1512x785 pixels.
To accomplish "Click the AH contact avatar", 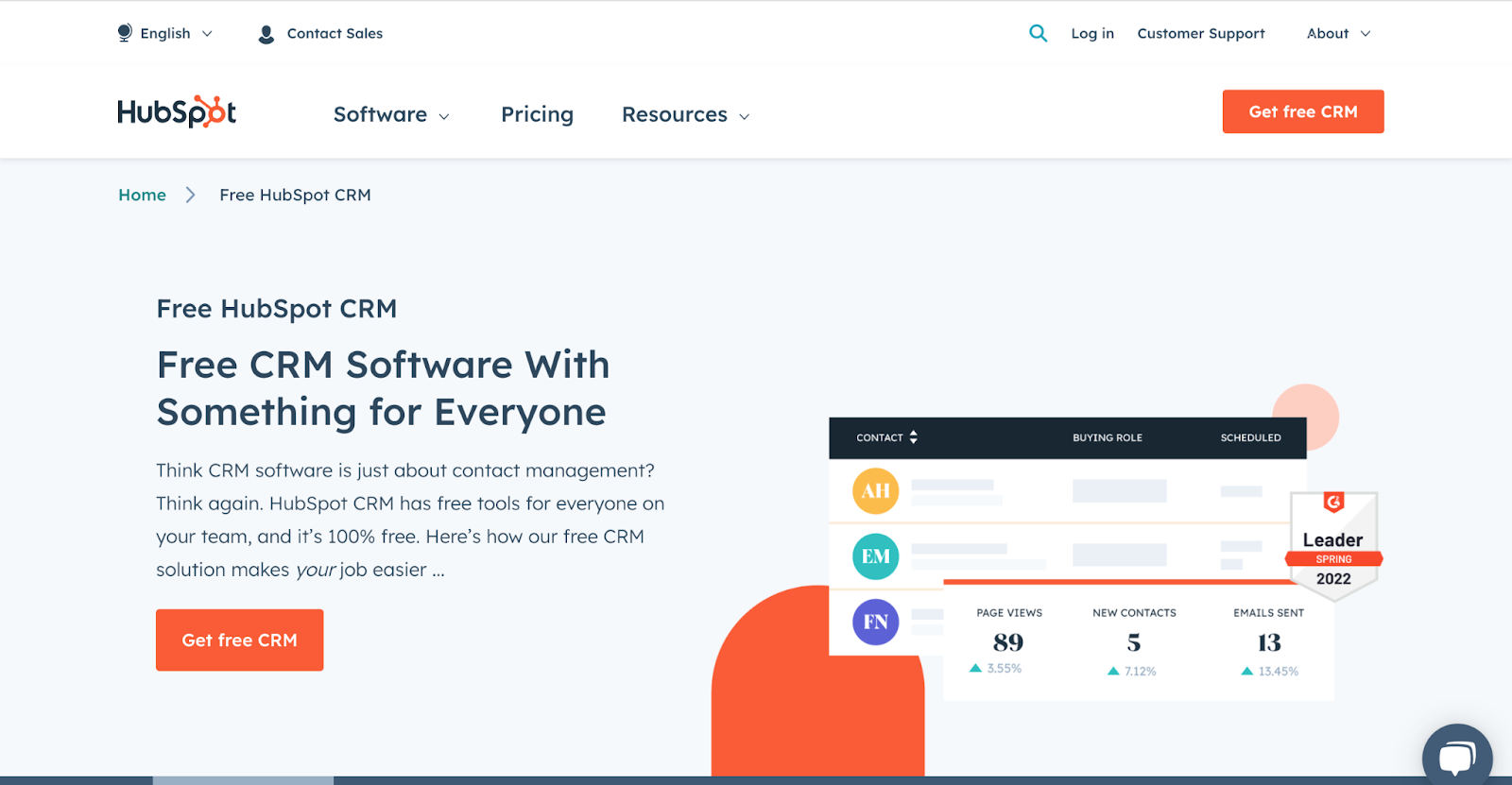I will pos(875,491).
